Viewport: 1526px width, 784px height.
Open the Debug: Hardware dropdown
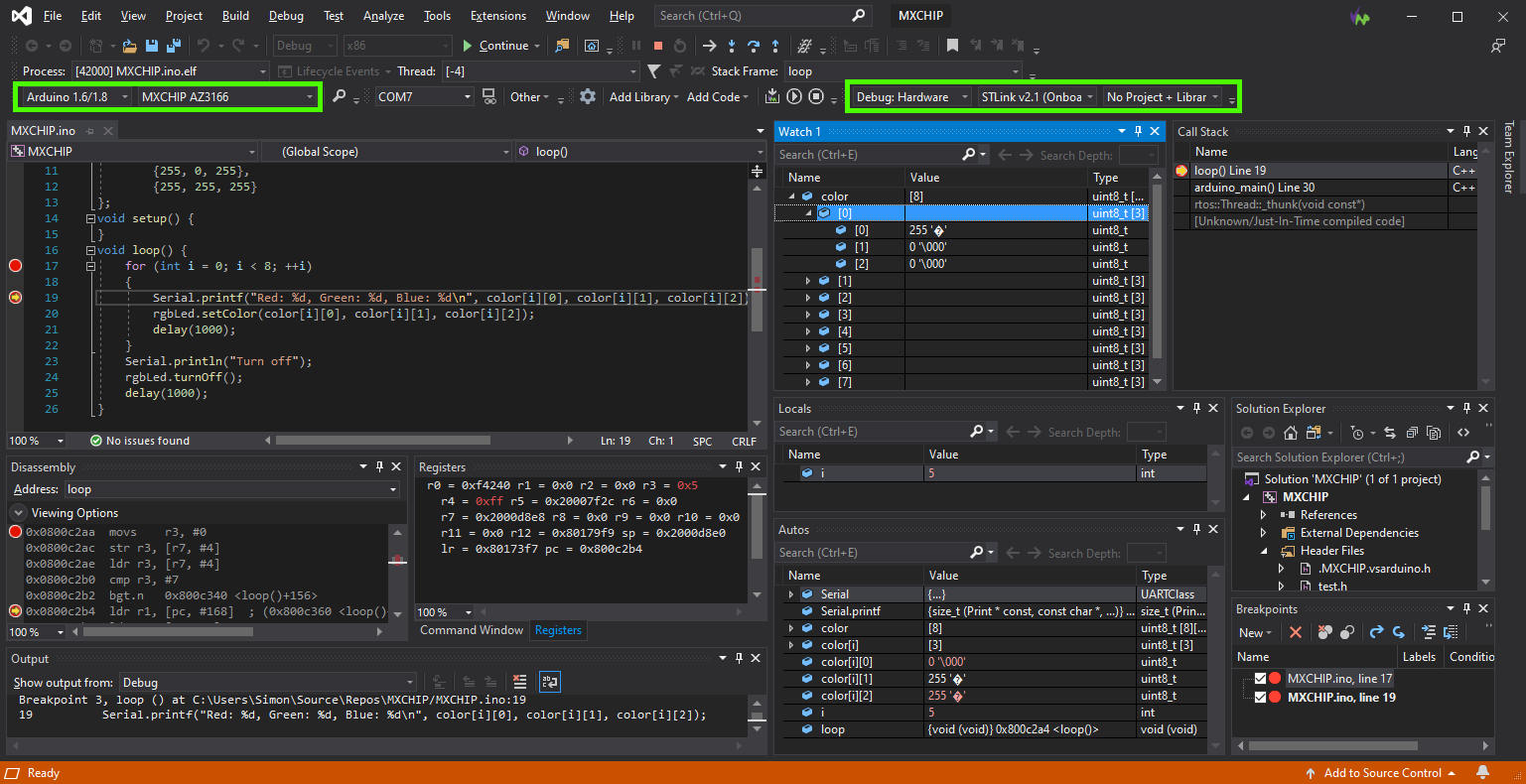click(910, 96)
